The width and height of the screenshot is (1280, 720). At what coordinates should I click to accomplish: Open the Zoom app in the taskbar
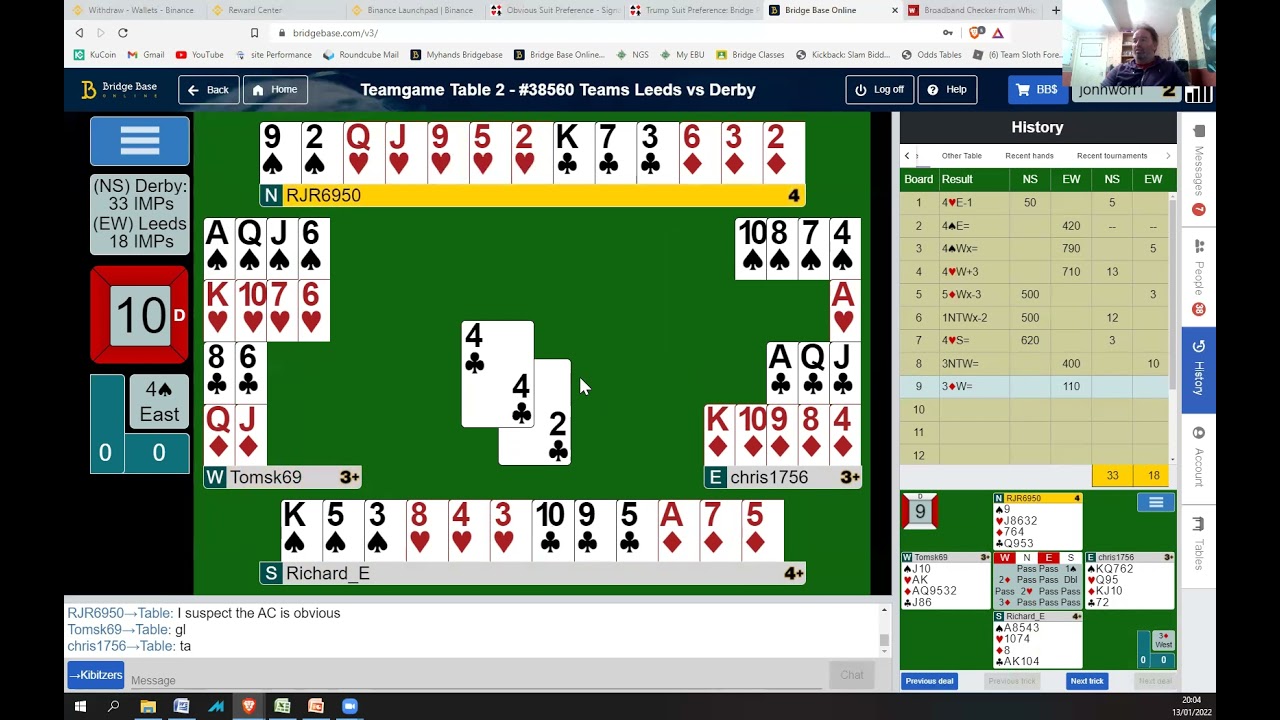click(x=349, y=706)
